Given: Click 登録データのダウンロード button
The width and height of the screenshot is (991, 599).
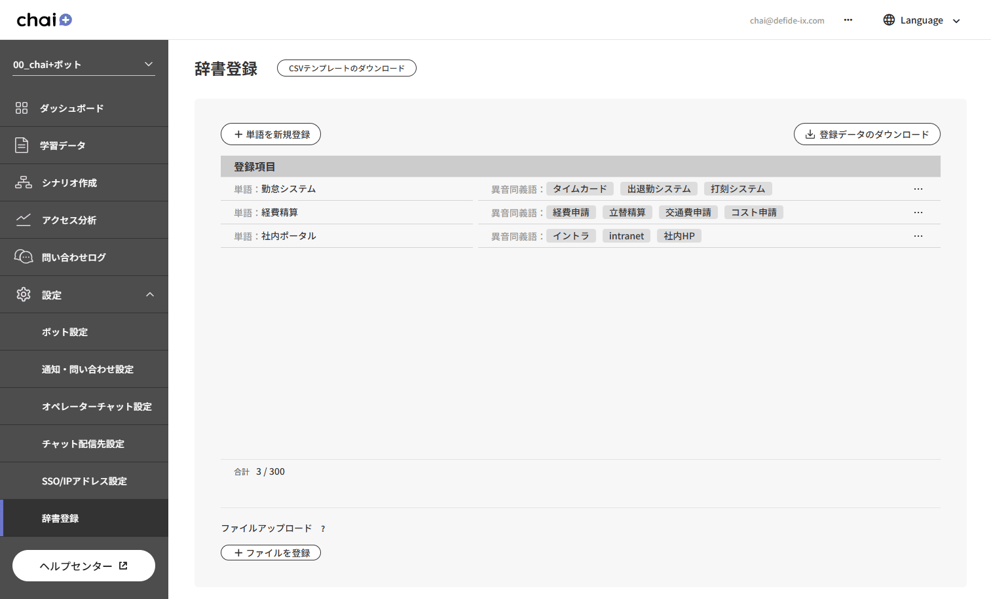Looking at the screenshot, I should pos(867,134).
